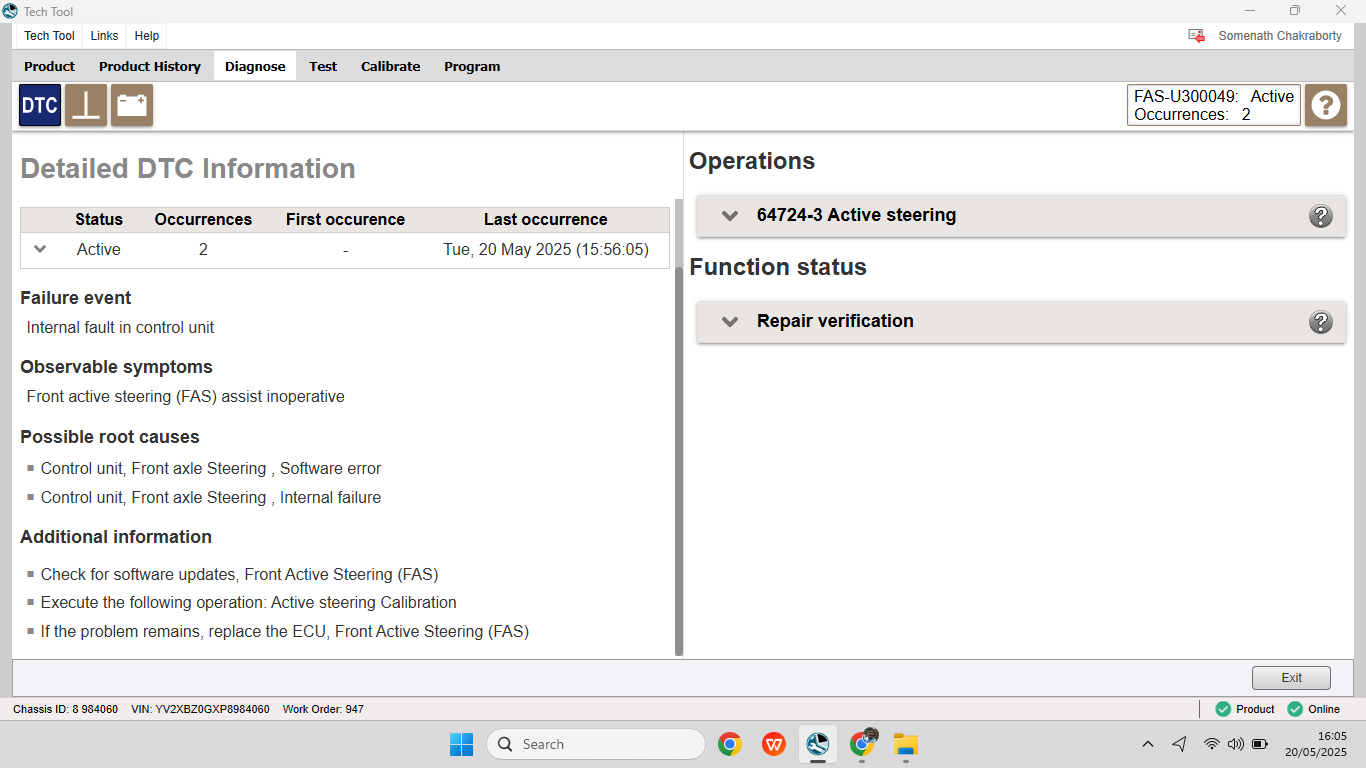
Task: Open the Help menu
Action: (147, 35)
